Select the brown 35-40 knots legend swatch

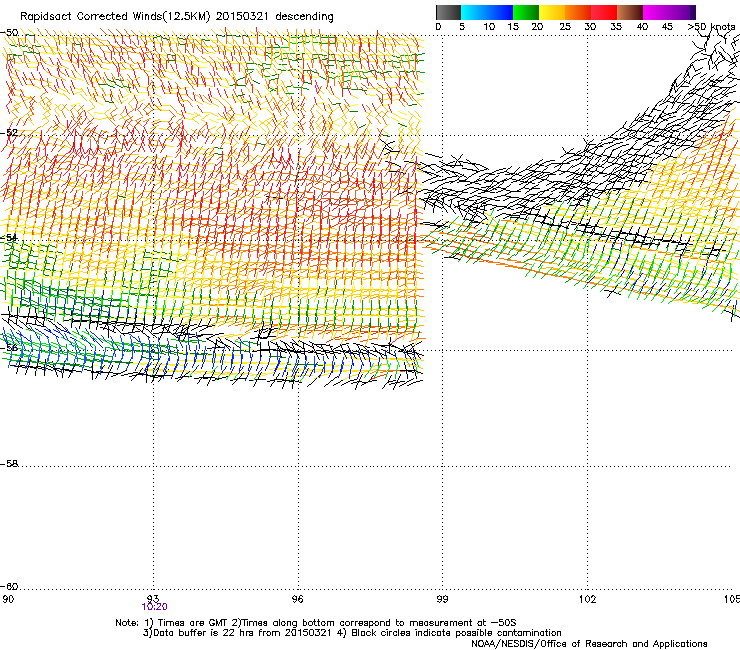click(630, 12)
